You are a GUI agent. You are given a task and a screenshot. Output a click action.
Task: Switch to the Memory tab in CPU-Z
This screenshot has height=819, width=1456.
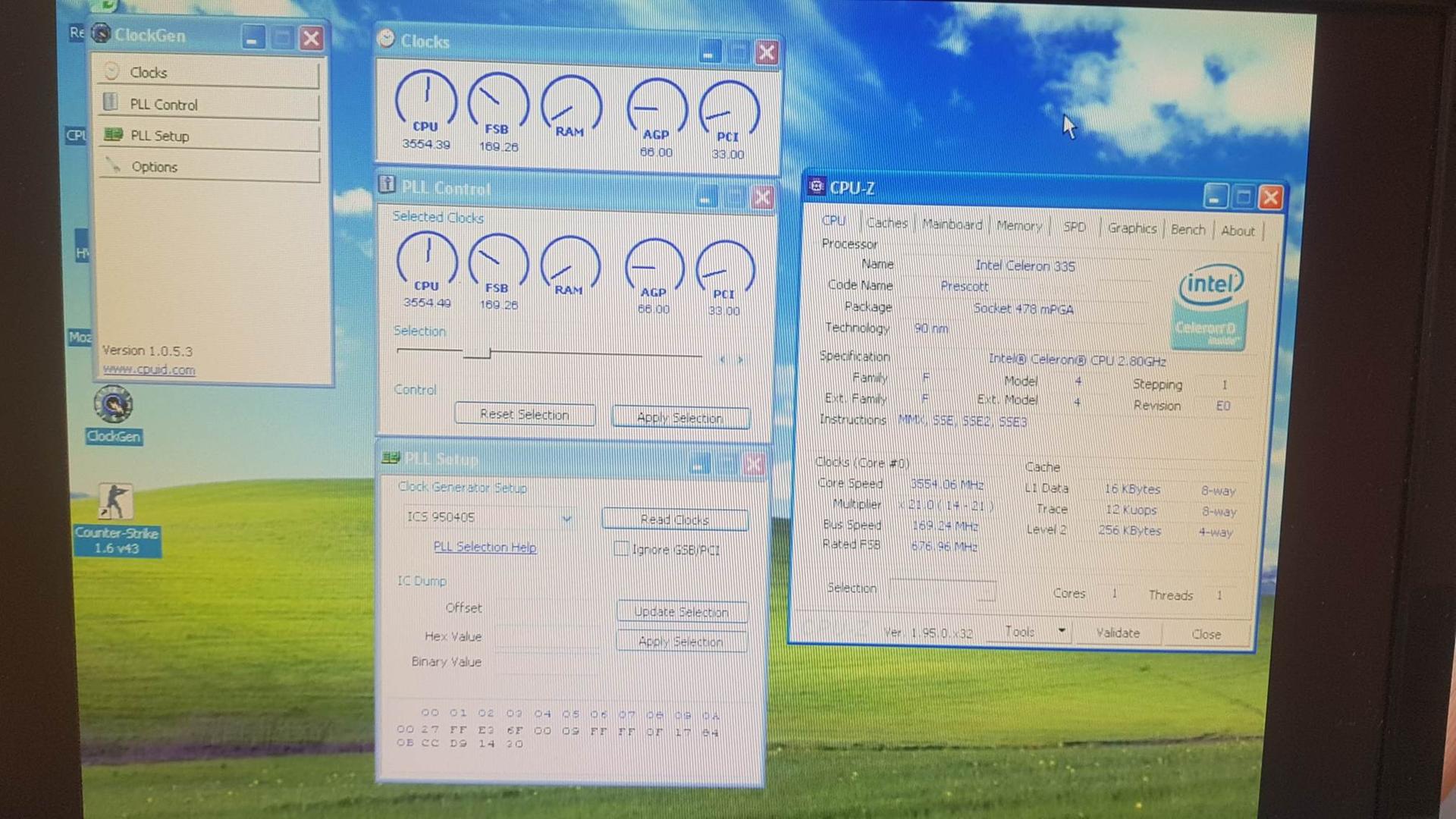coord(1019,226)
